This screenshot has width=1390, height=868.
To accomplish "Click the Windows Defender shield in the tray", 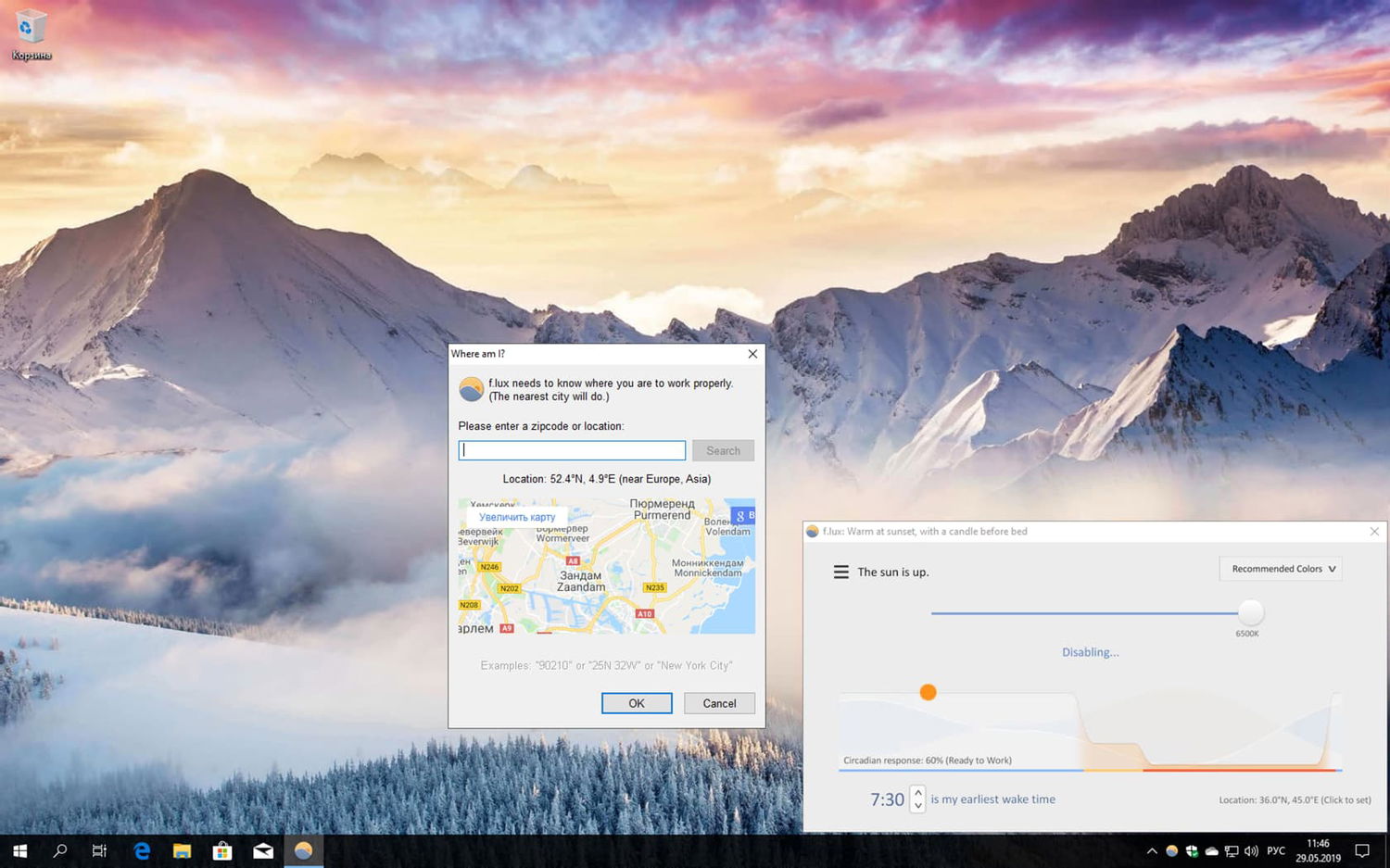I will 1192,850.
